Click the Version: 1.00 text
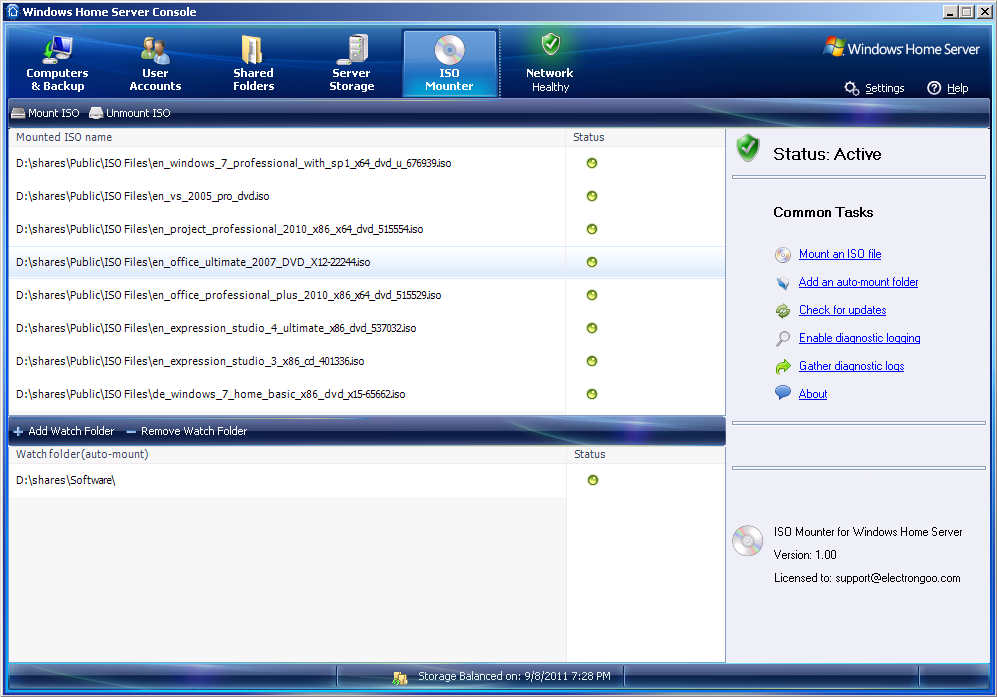This screenshot has height=697, width=997. pyautogui.click(x=805, y=555)
